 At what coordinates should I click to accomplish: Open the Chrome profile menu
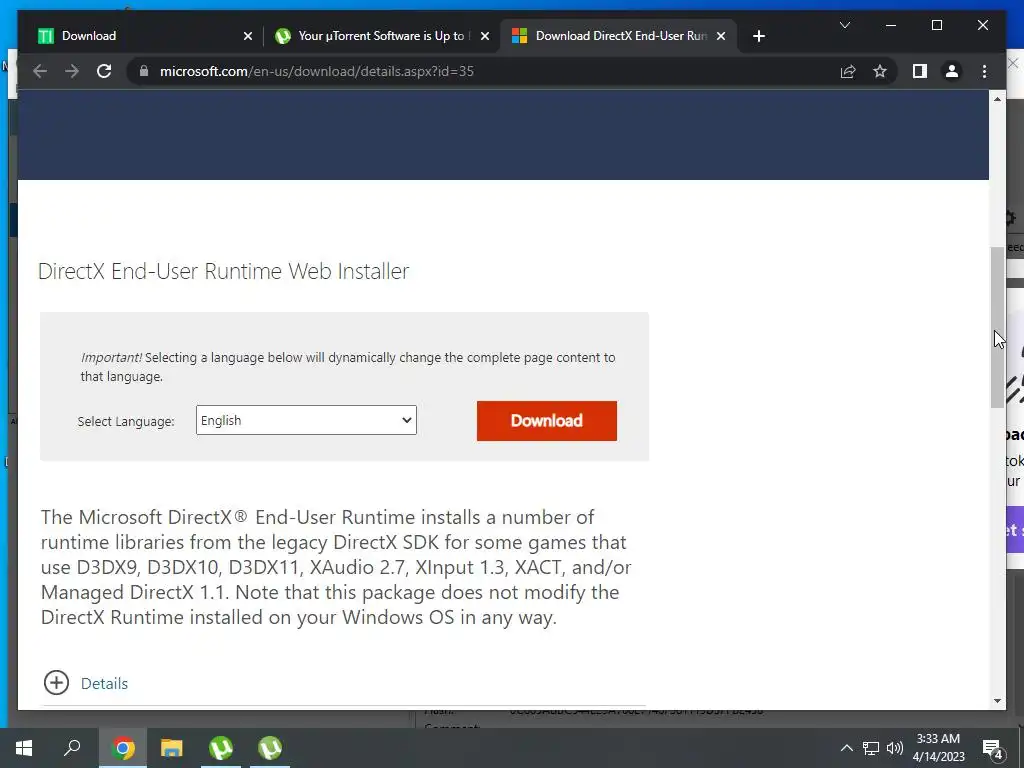click(952, 71)
